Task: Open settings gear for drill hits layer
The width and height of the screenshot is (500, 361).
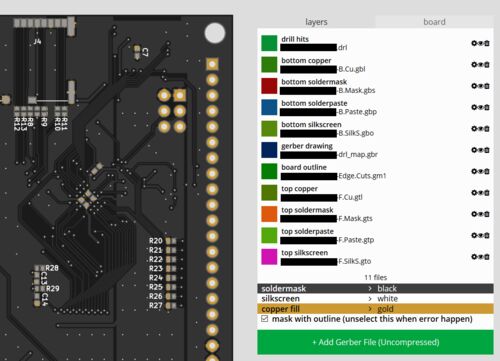Action: (x=474, y=43)
